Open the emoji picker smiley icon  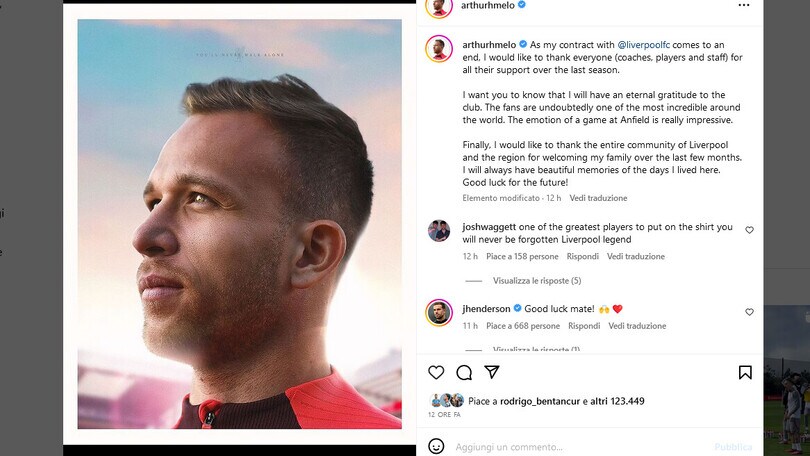pyautogui.click(x=436, y=446)
